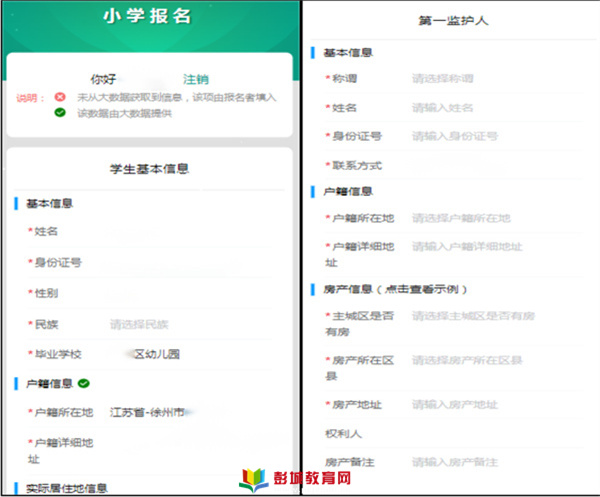Open the 请选择户籍所在地 selector
600x497 pixels.
pyautogui.click(x=461, y=218)
